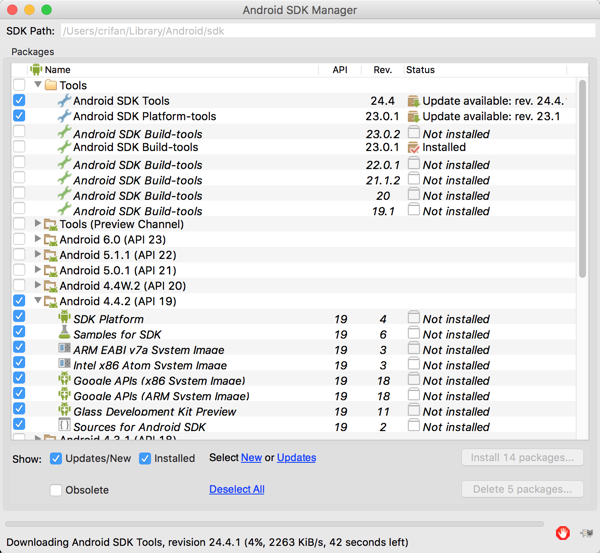
Task: Collapse the Tools folder
Action: coord(38,85)
